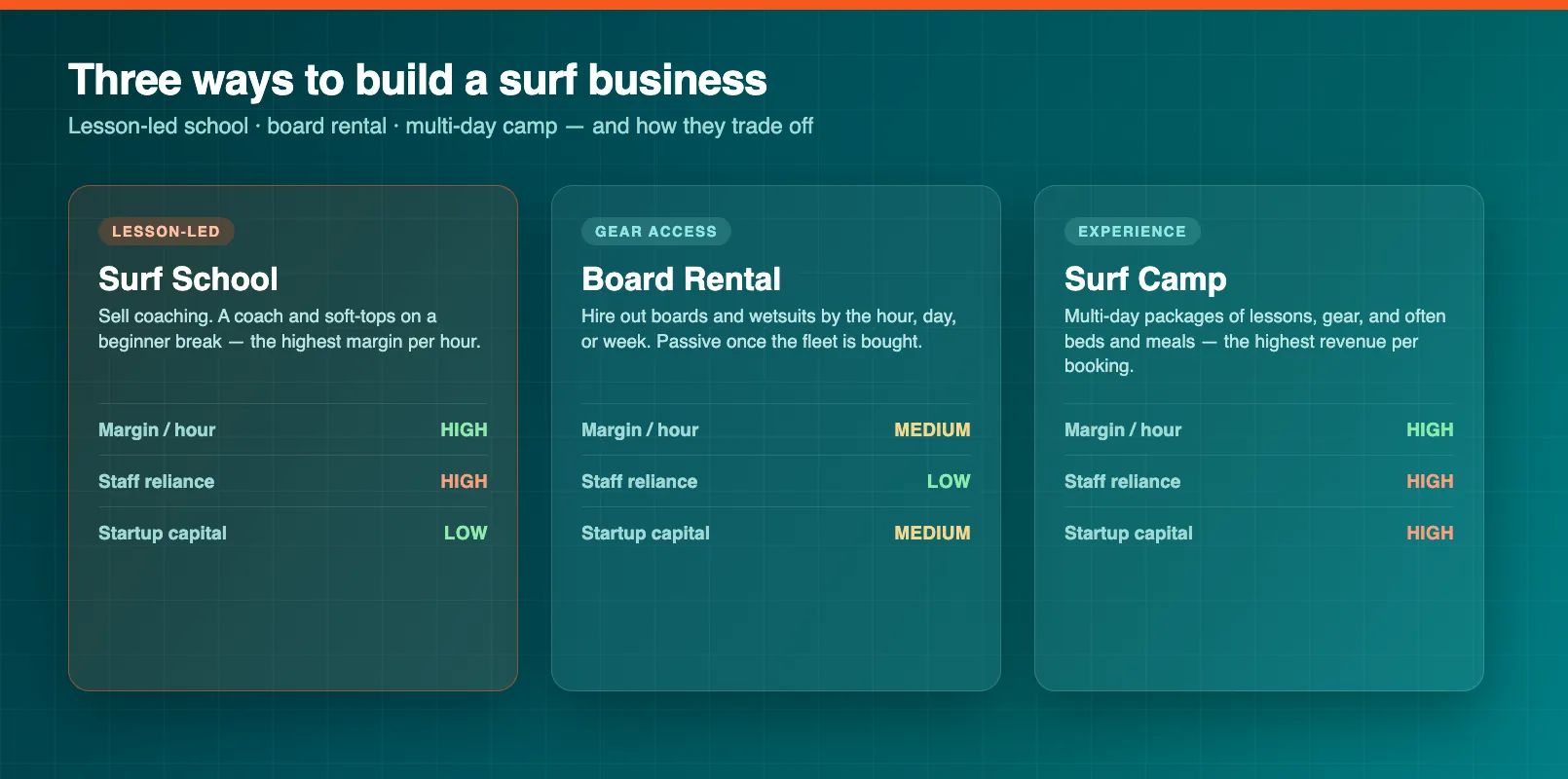The height and width of the screenshot is (779, 1568).
Task: Click Surf School's Margin / hour HIGH value
Action: click(x=464, y=430)
